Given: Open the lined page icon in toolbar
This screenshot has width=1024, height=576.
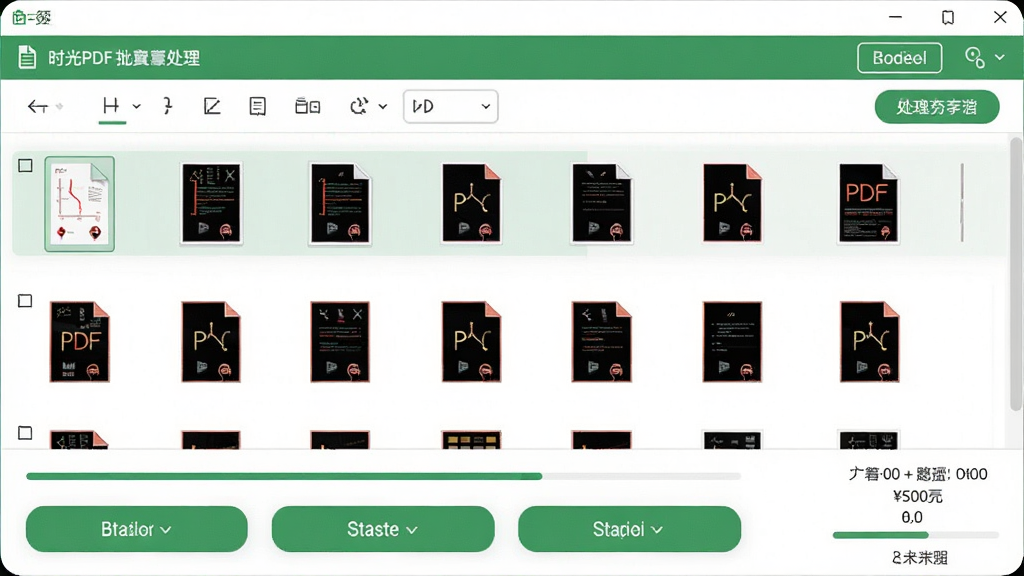Looking at the screenshot, I should pos(257,106).
